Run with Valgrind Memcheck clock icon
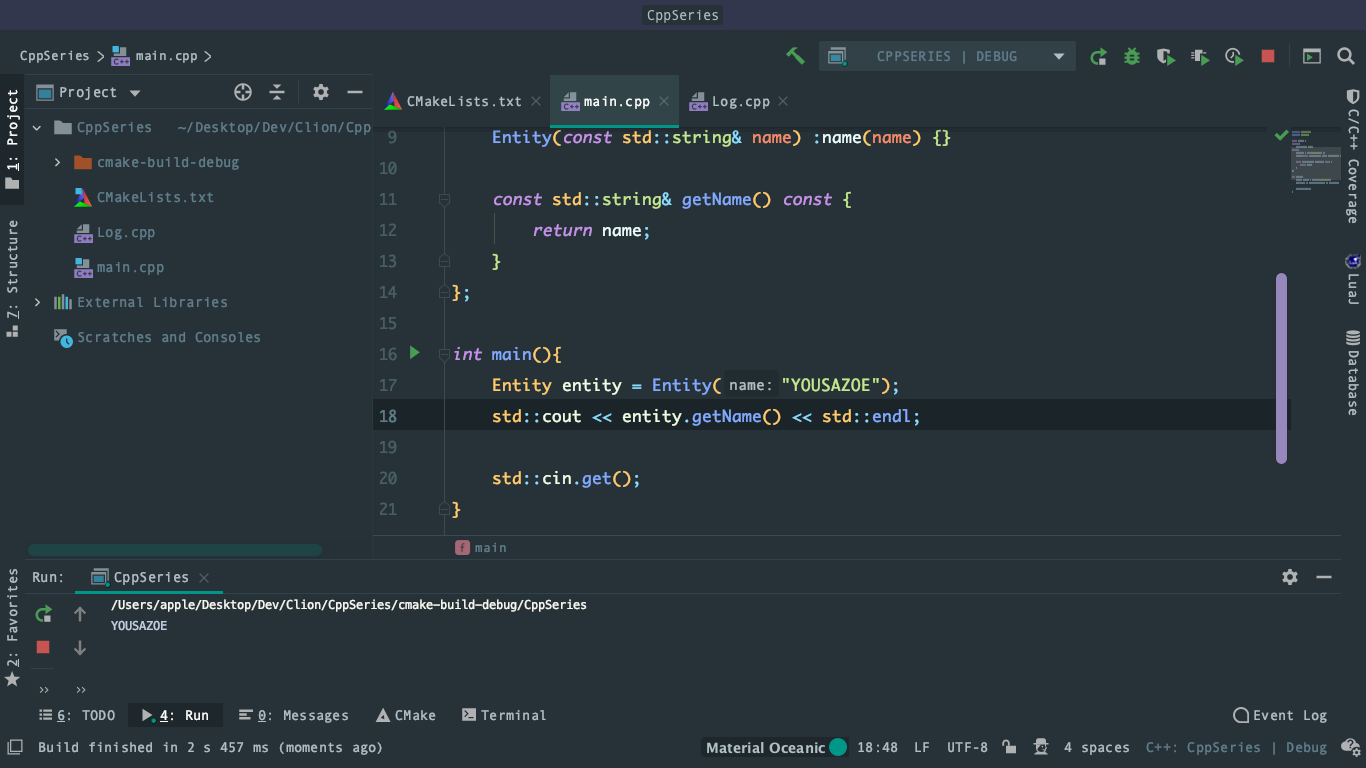 (1234, 57)
